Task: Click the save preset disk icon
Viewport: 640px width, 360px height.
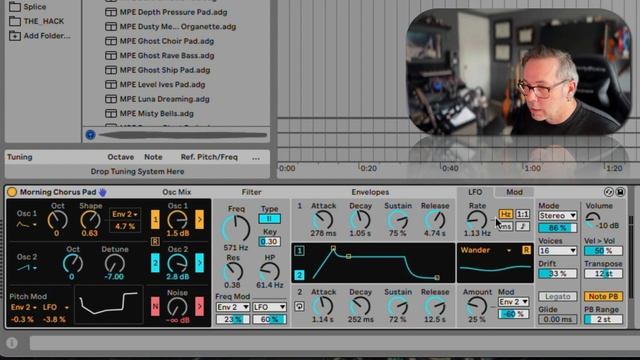Action: (x=620, y=192)
